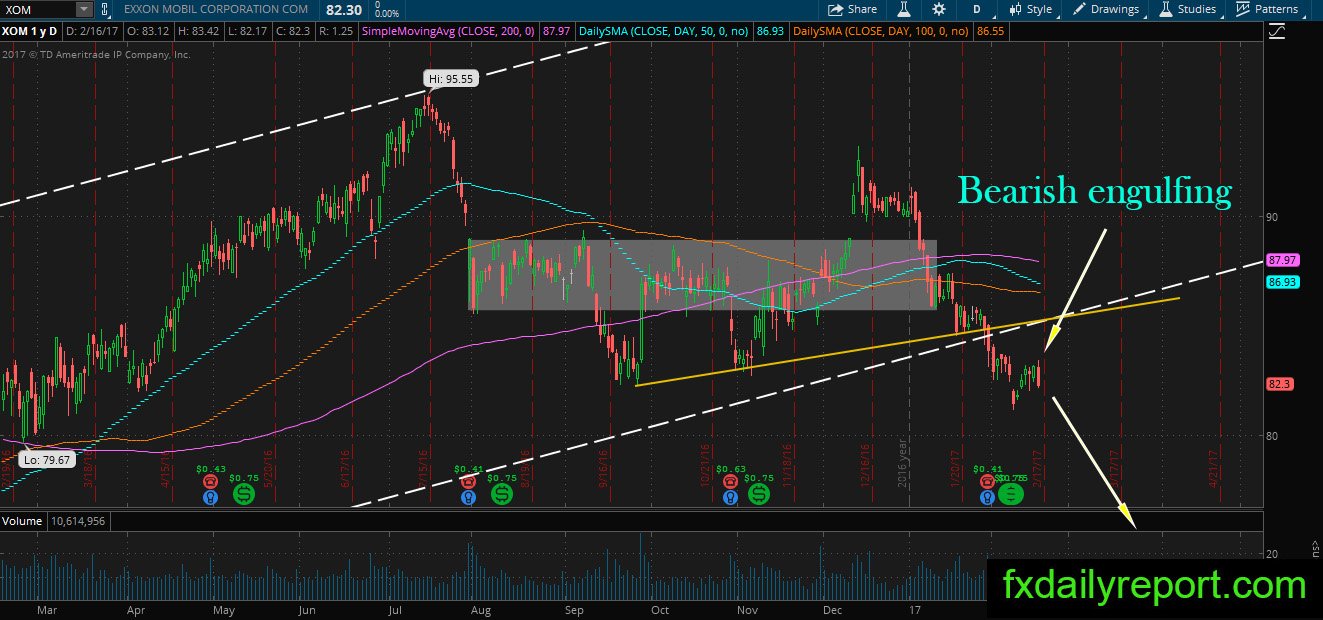Click the Share button

[x=852, y=10]
